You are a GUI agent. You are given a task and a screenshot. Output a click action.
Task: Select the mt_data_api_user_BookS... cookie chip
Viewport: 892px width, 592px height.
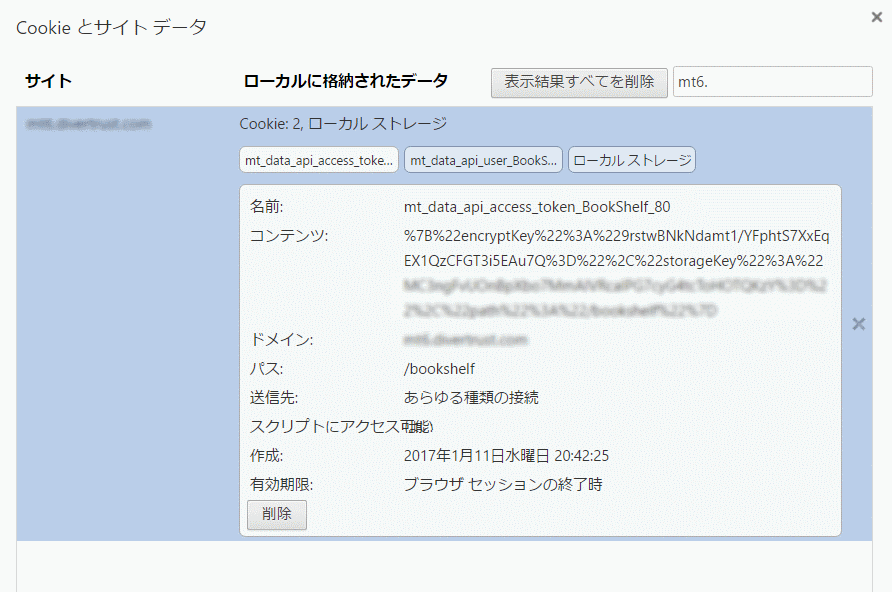click(x=484, y=160)
